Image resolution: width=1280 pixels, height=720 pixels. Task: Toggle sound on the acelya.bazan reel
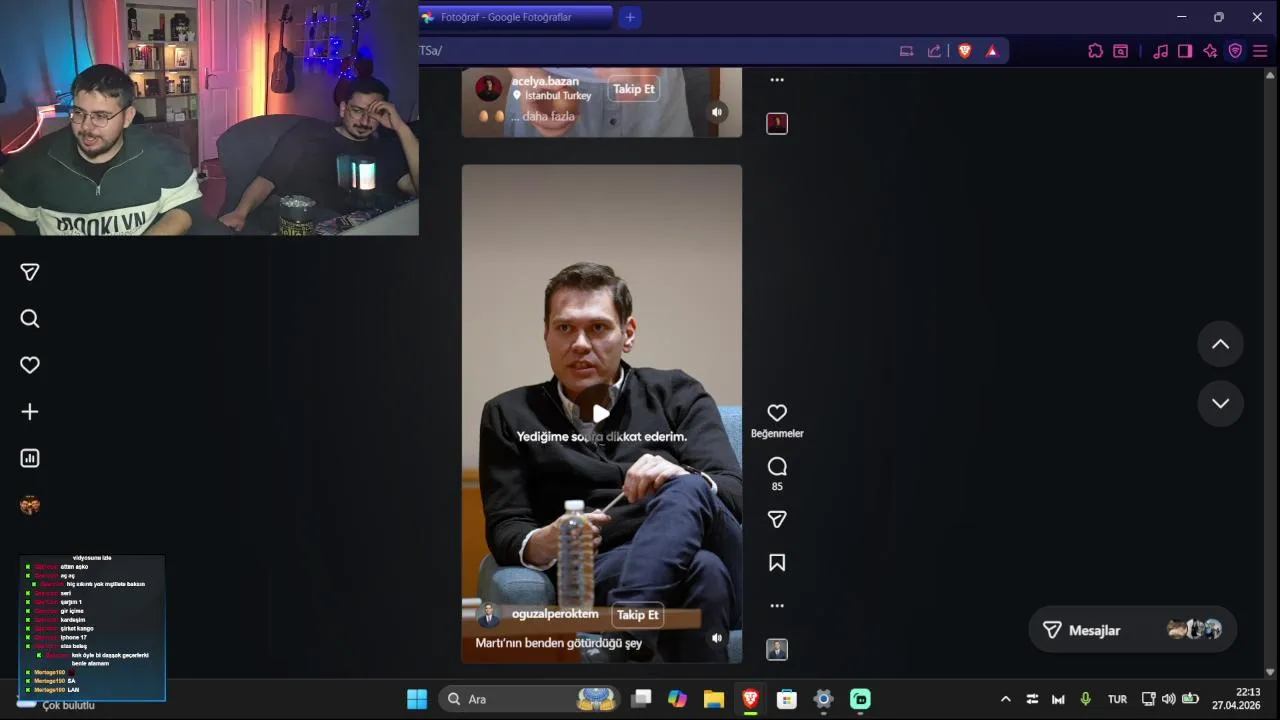point(717,112)
